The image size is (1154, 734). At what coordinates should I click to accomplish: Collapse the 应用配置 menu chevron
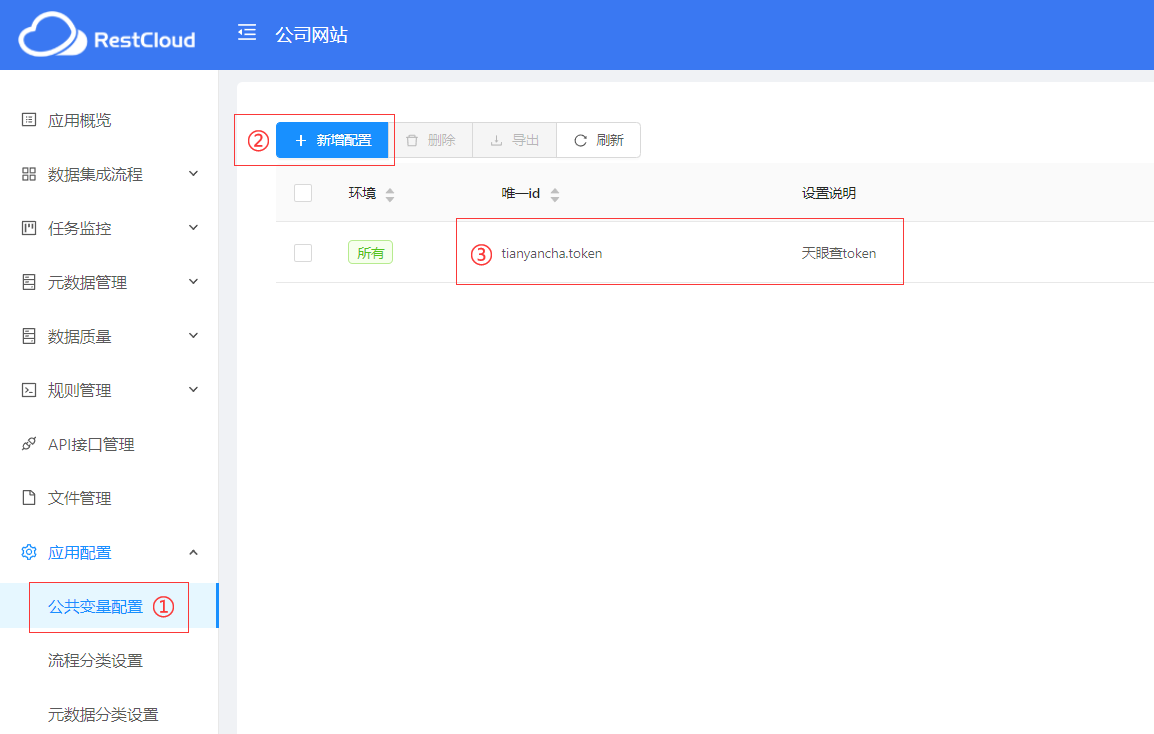194,552
